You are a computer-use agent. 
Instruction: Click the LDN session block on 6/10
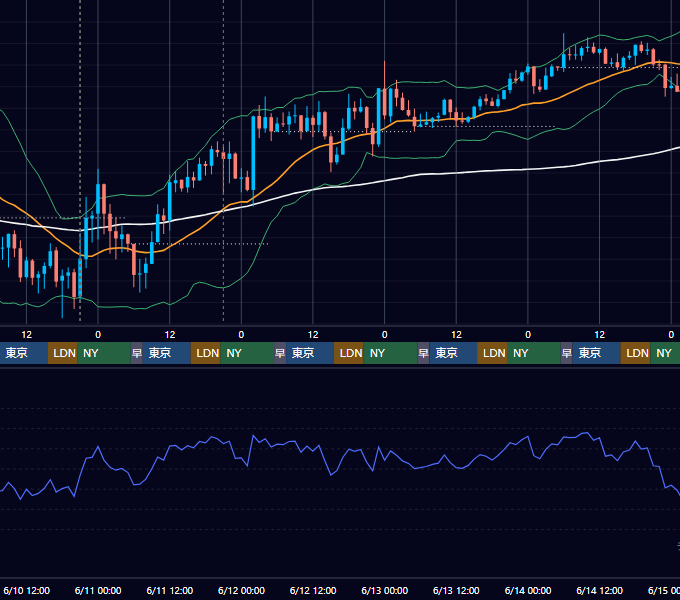[x=62, y=353]
